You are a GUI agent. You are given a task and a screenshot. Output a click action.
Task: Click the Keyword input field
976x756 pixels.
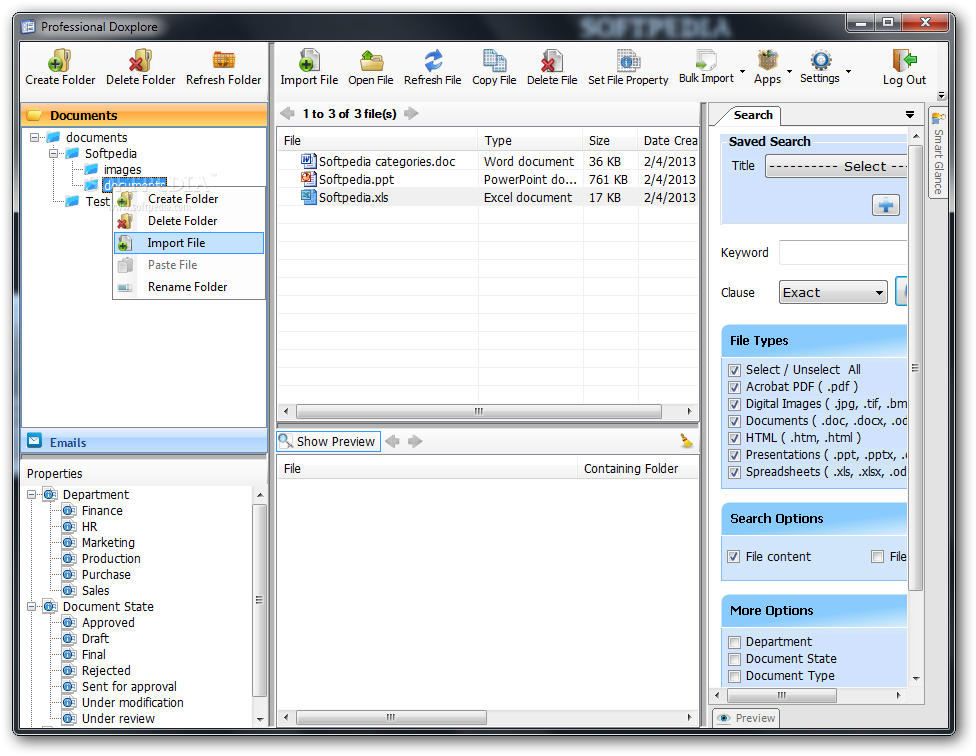point(843,253)
